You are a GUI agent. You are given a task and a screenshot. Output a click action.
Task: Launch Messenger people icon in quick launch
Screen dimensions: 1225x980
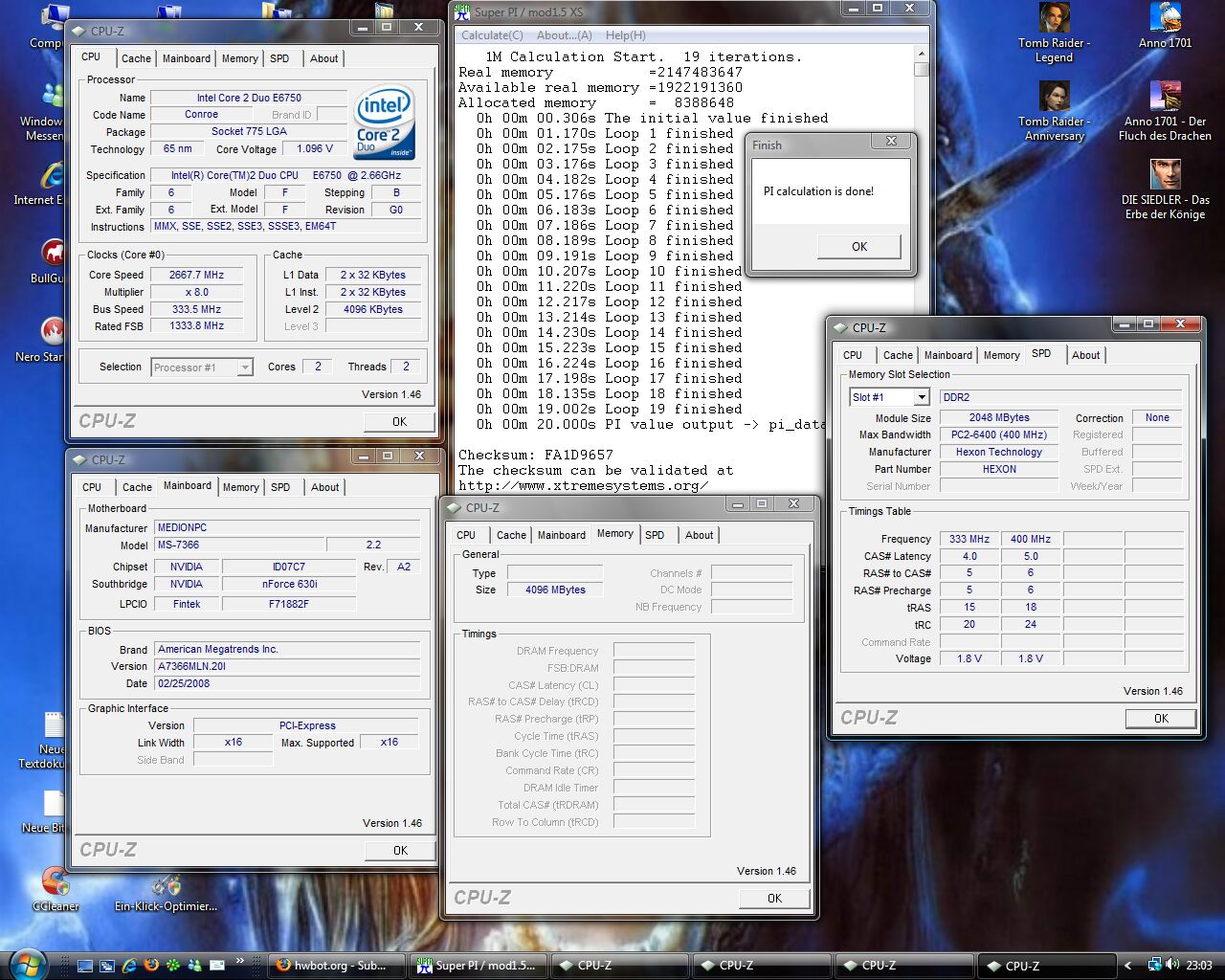coord(195,966)
